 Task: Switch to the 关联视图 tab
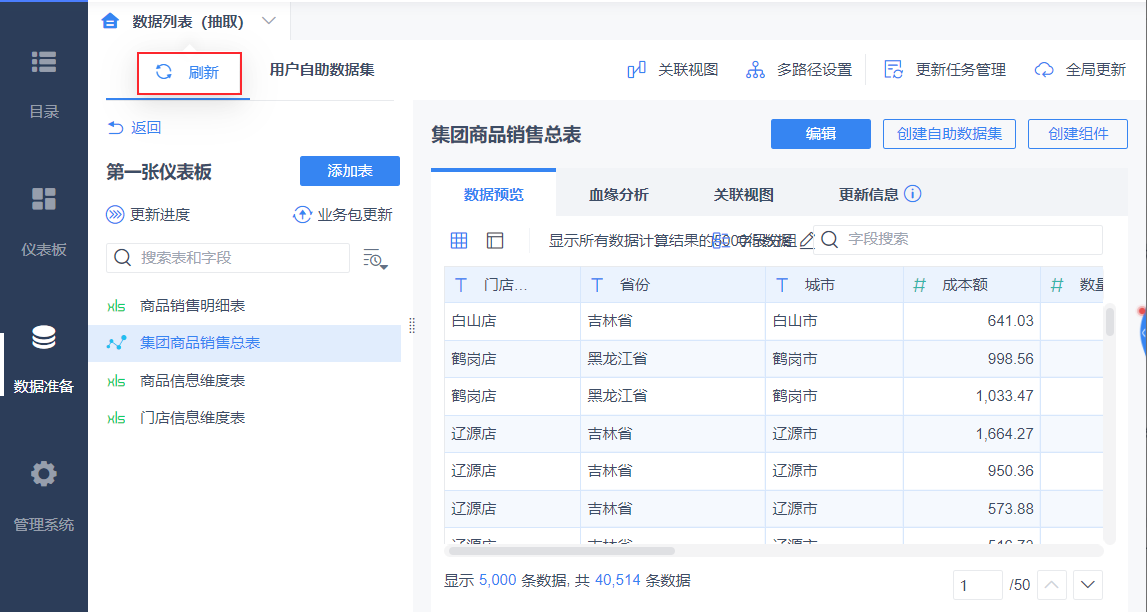(x=744, y=194)
